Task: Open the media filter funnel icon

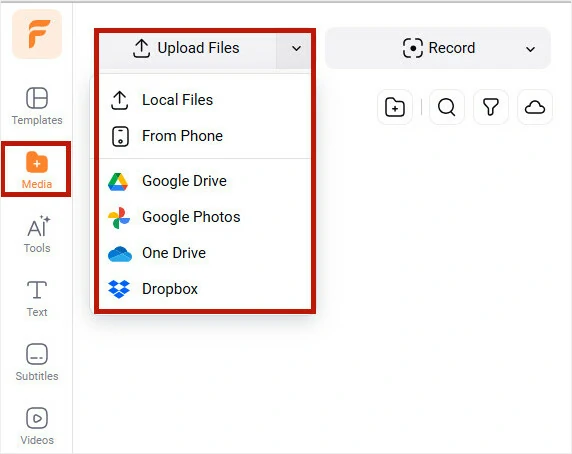Action: (x=491, y=107)
